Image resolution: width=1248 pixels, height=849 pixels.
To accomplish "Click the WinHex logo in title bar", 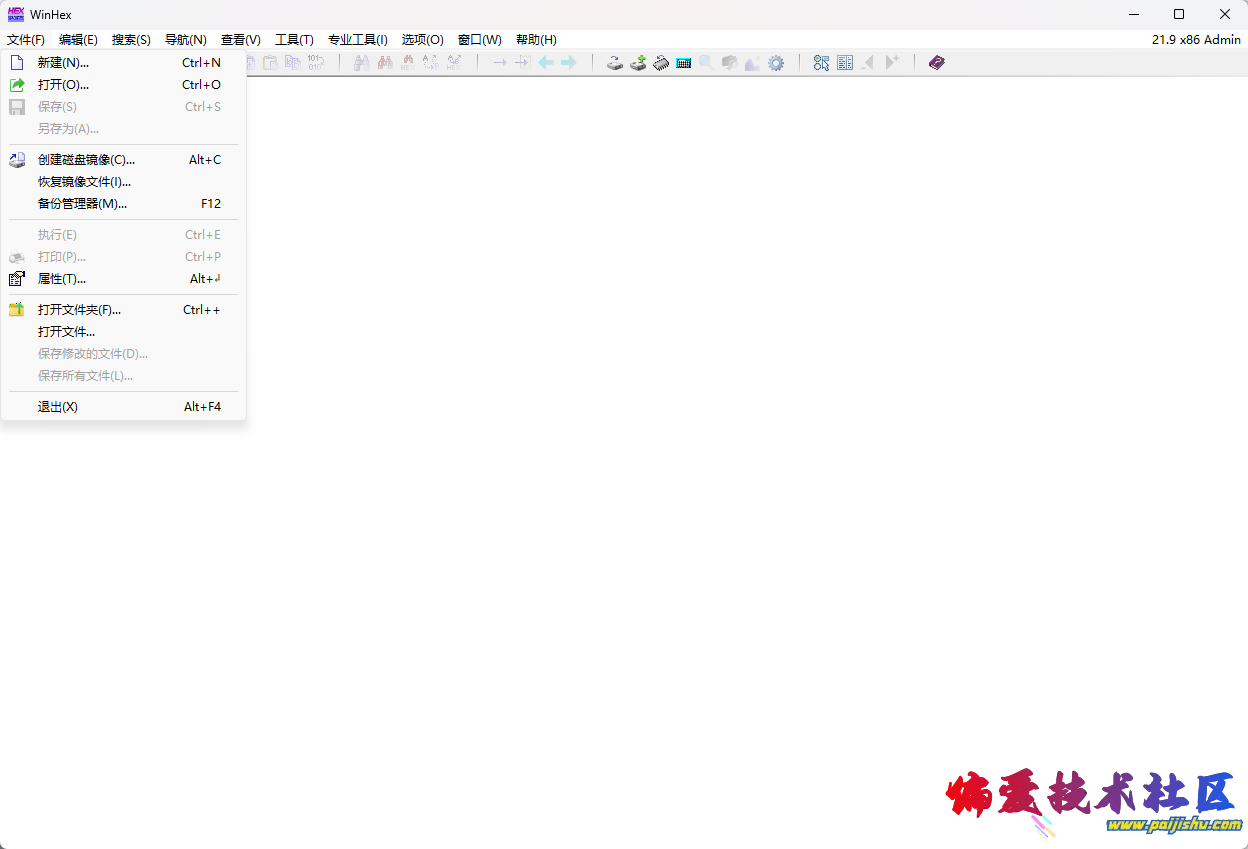I will (16, 14).
